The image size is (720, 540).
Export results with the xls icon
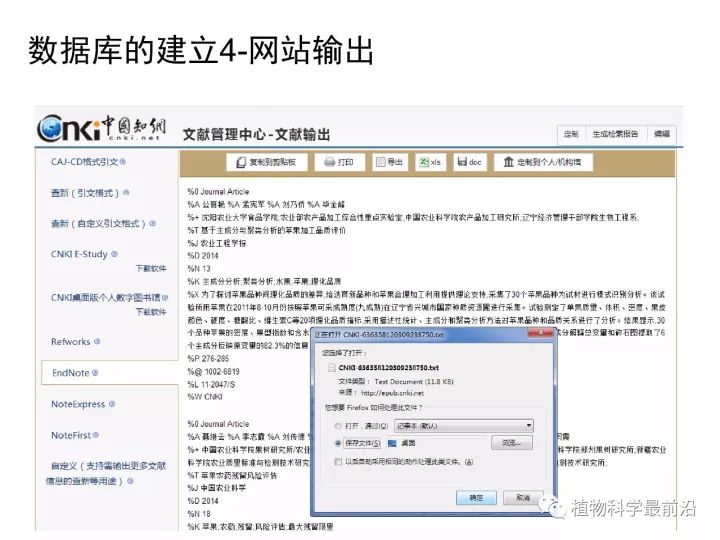(x=424, y=162)
